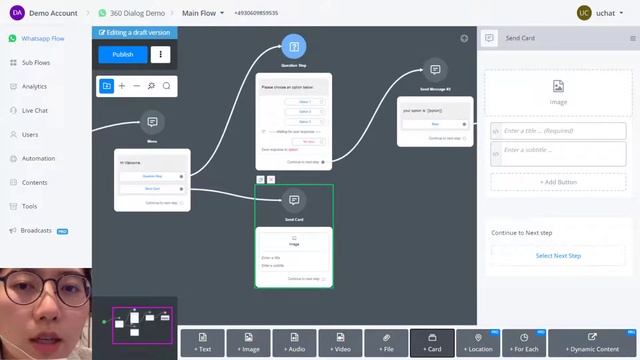
Task: Select the Send Card node icon
Action: click(x=294, y=200)
